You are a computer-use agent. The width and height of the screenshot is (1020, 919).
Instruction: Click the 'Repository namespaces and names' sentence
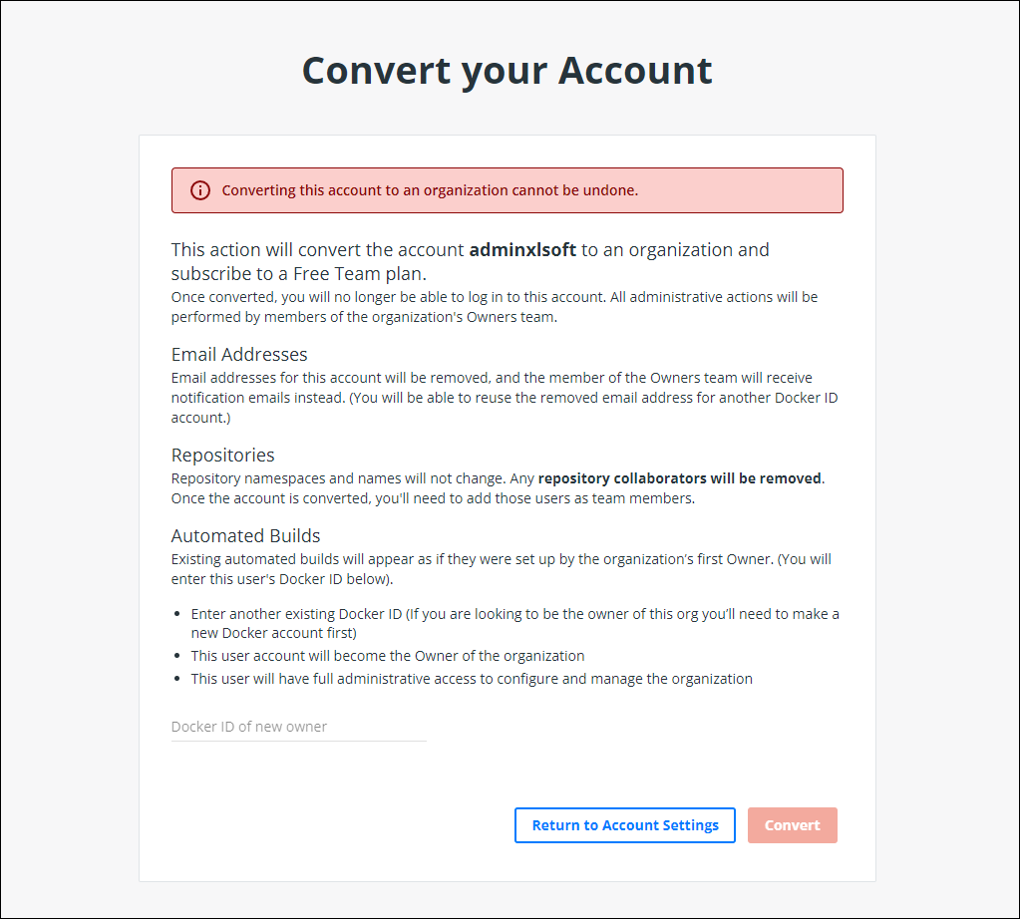click(x=338, y=479)
